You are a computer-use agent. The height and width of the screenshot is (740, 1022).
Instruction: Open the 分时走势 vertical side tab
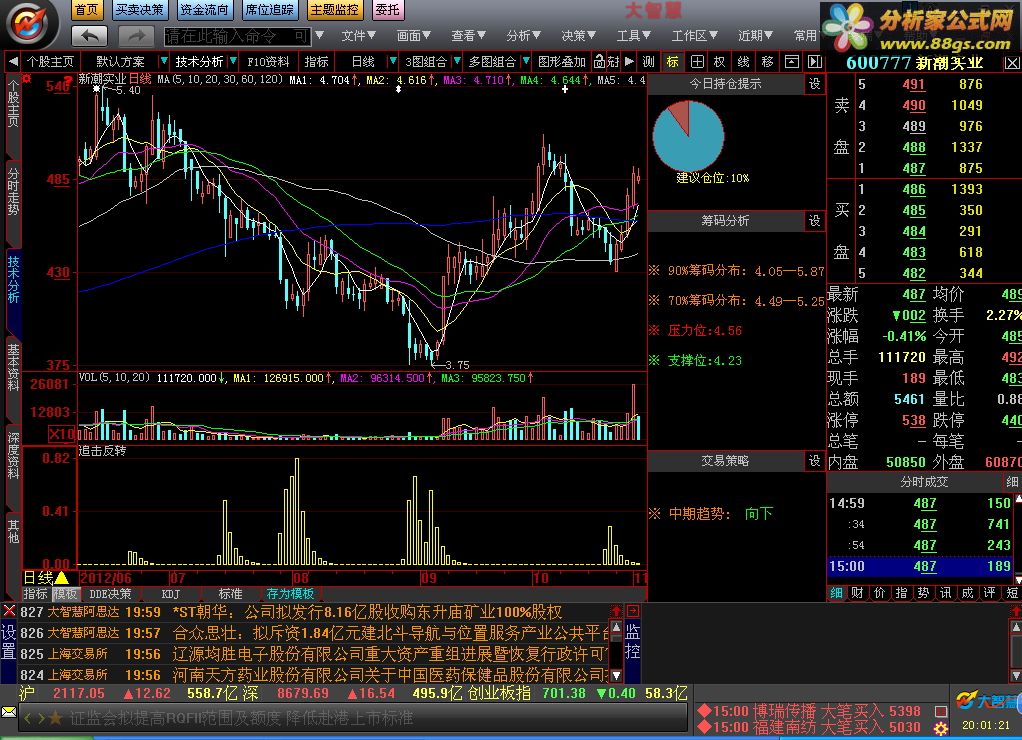[x=13, y=192]
